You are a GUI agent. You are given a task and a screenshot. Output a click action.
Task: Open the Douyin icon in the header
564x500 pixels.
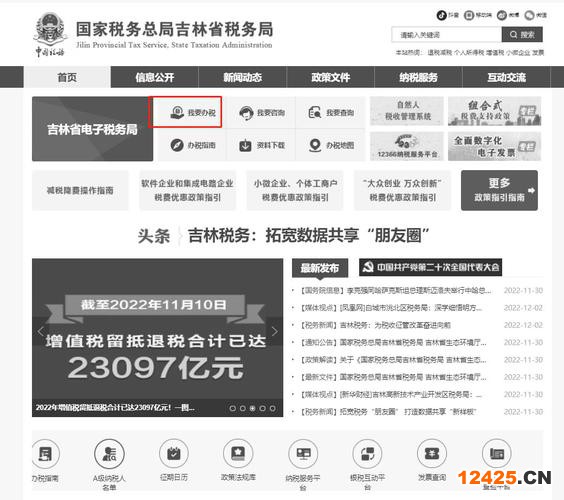tap(441, 15)
